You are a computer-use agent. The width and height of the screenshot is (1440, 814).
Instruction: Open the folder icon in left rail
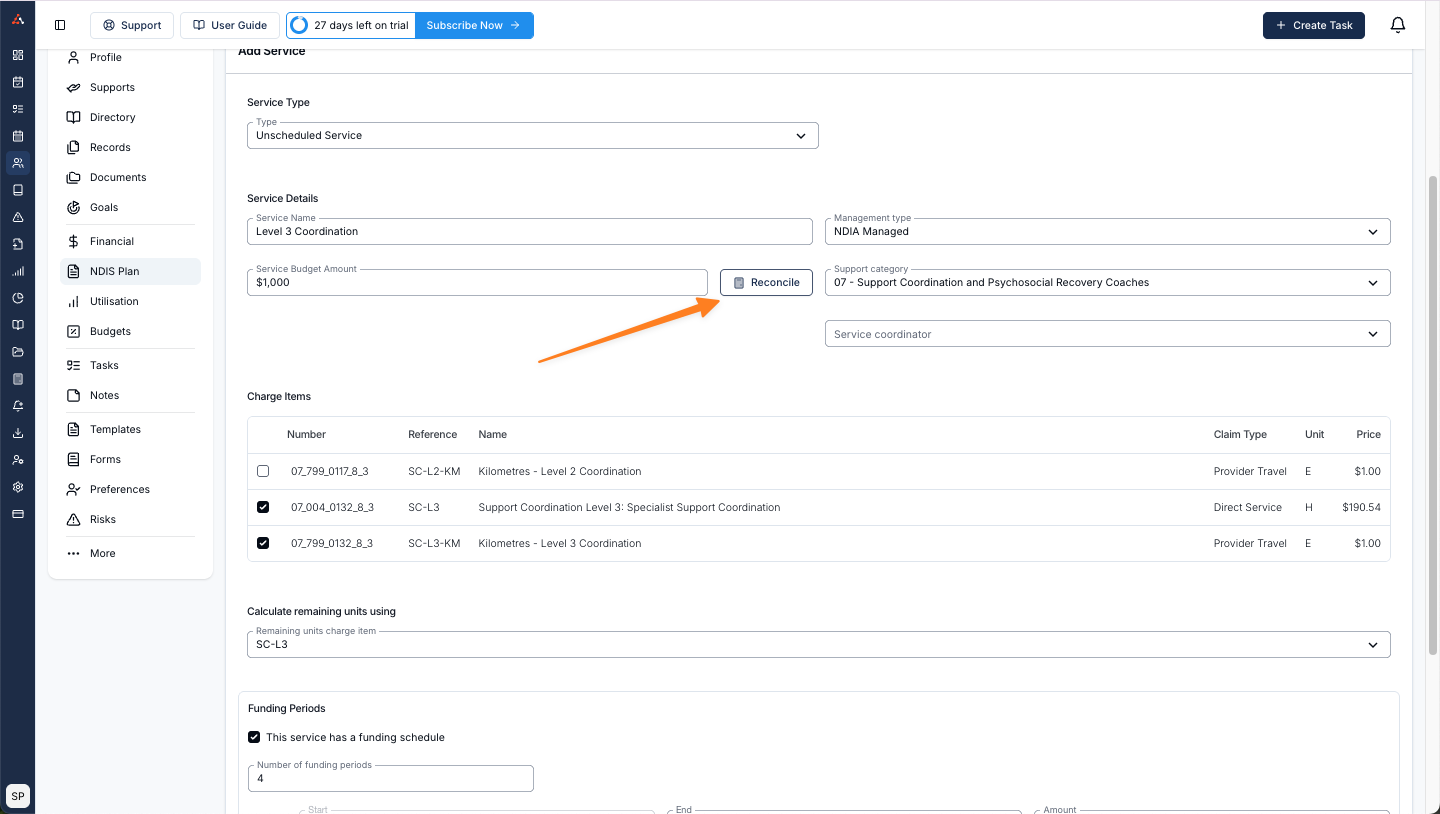tap(17, 352)
